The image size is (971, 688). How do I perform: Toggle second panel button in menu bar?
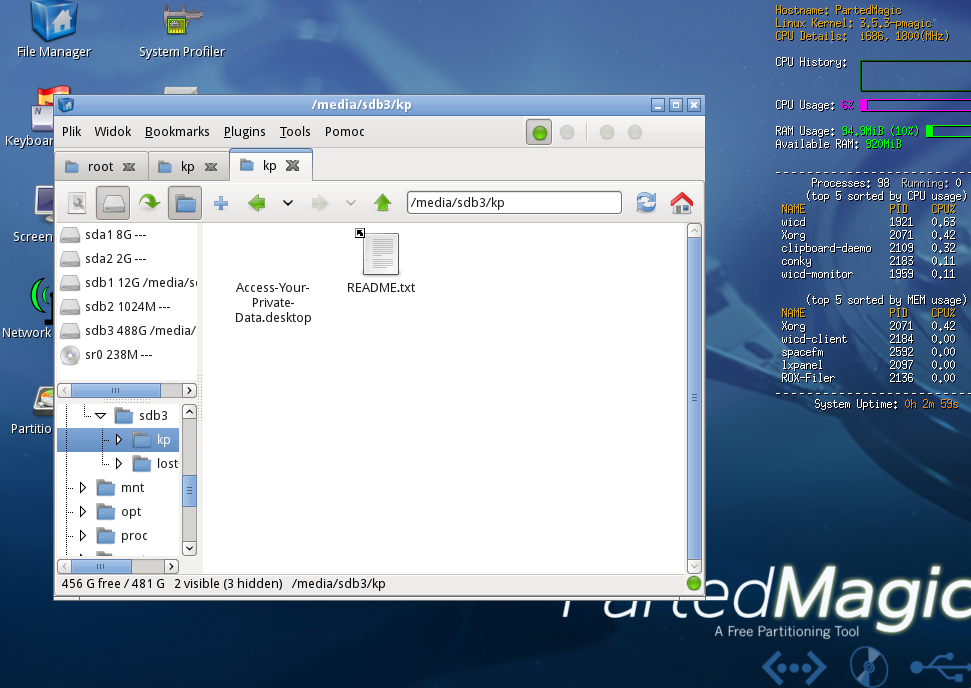pos(567,132)
